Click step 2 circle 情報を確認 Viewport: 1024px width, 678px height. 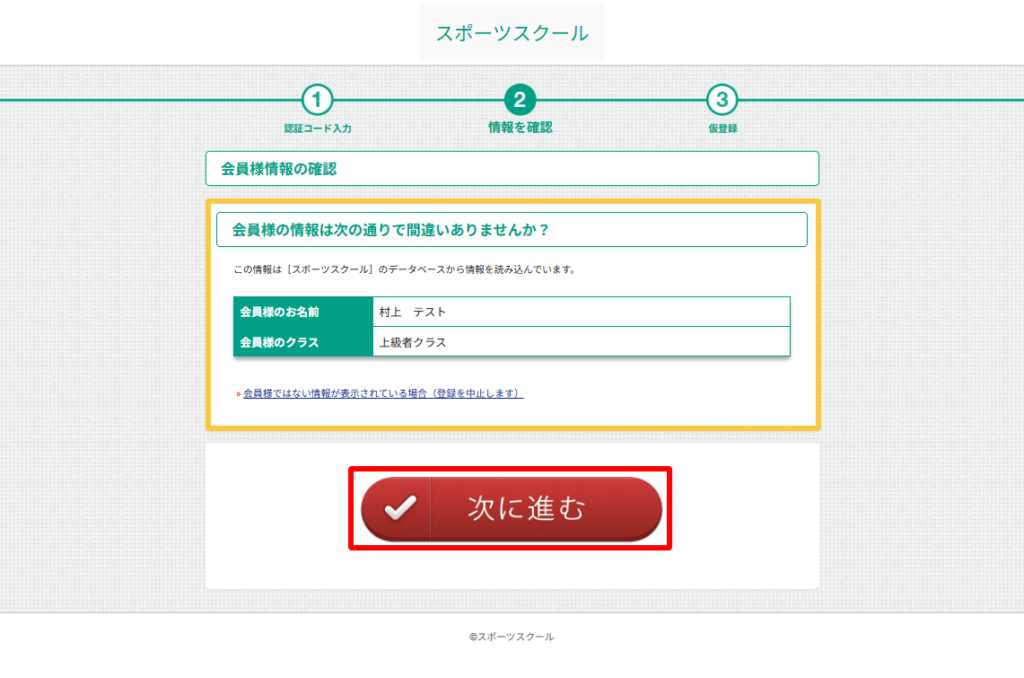520,100
